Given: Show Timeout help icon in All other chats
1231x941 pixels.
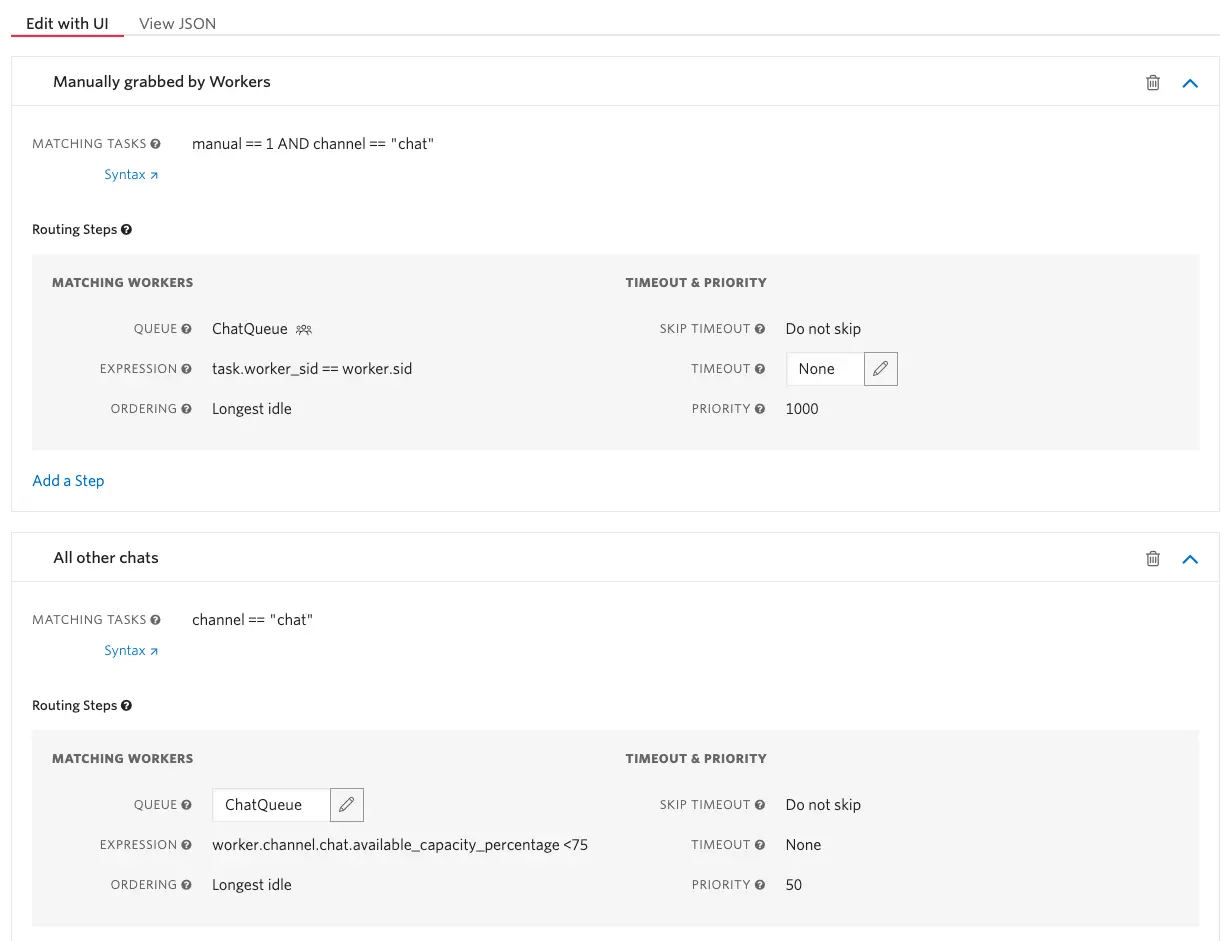Looking at the screenshot, I should 760,845.
